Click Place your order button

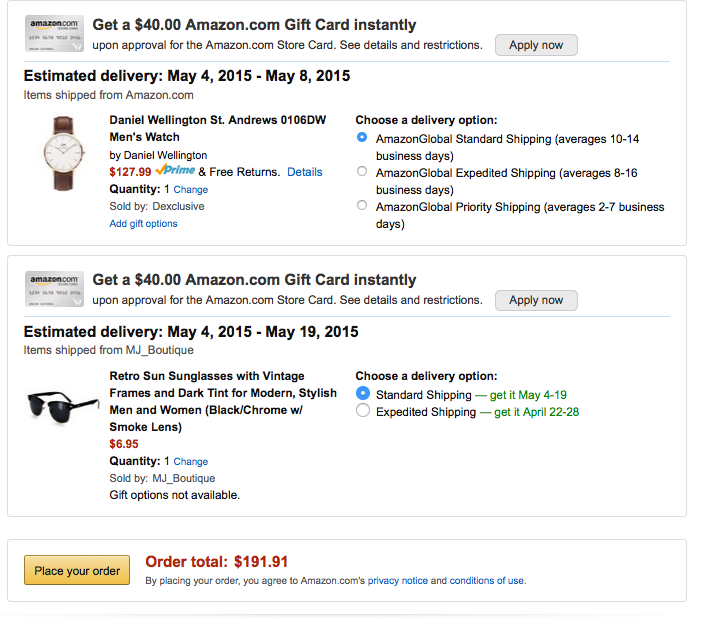pos(77,571)
